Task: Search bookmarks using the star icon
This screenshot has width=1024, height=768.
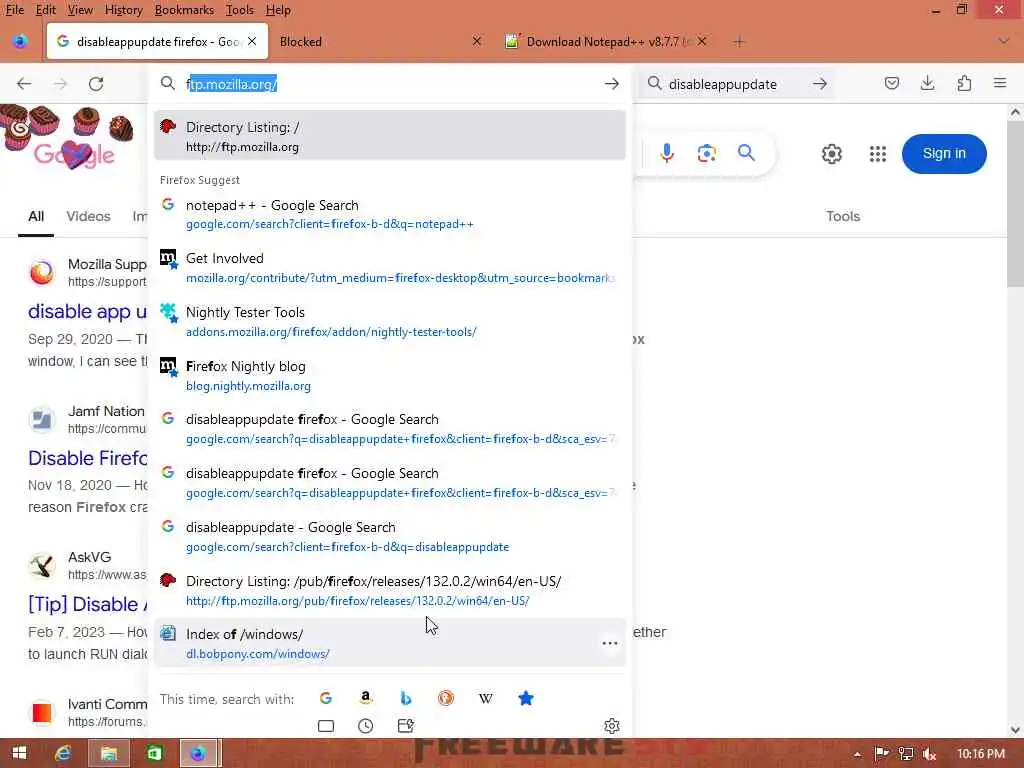Action: coord(526,698)
